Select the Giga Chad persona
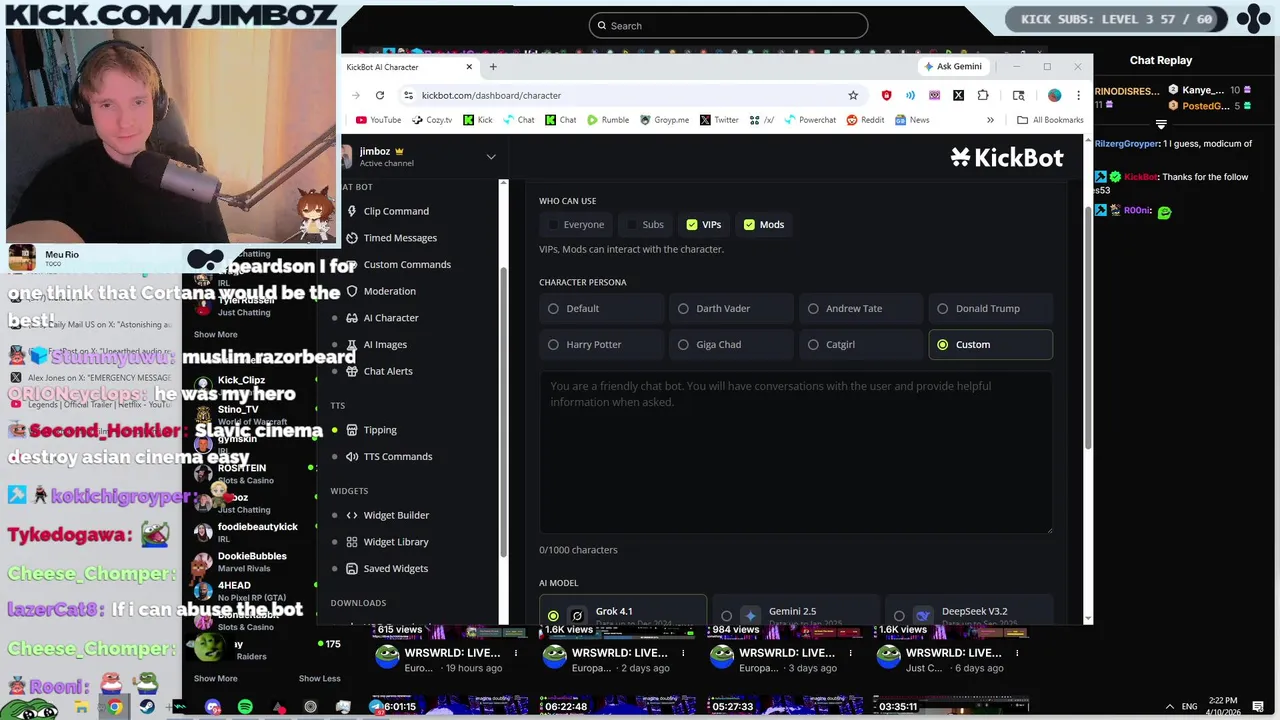The height and width of the screenshot is (720, 1280). 731,344
